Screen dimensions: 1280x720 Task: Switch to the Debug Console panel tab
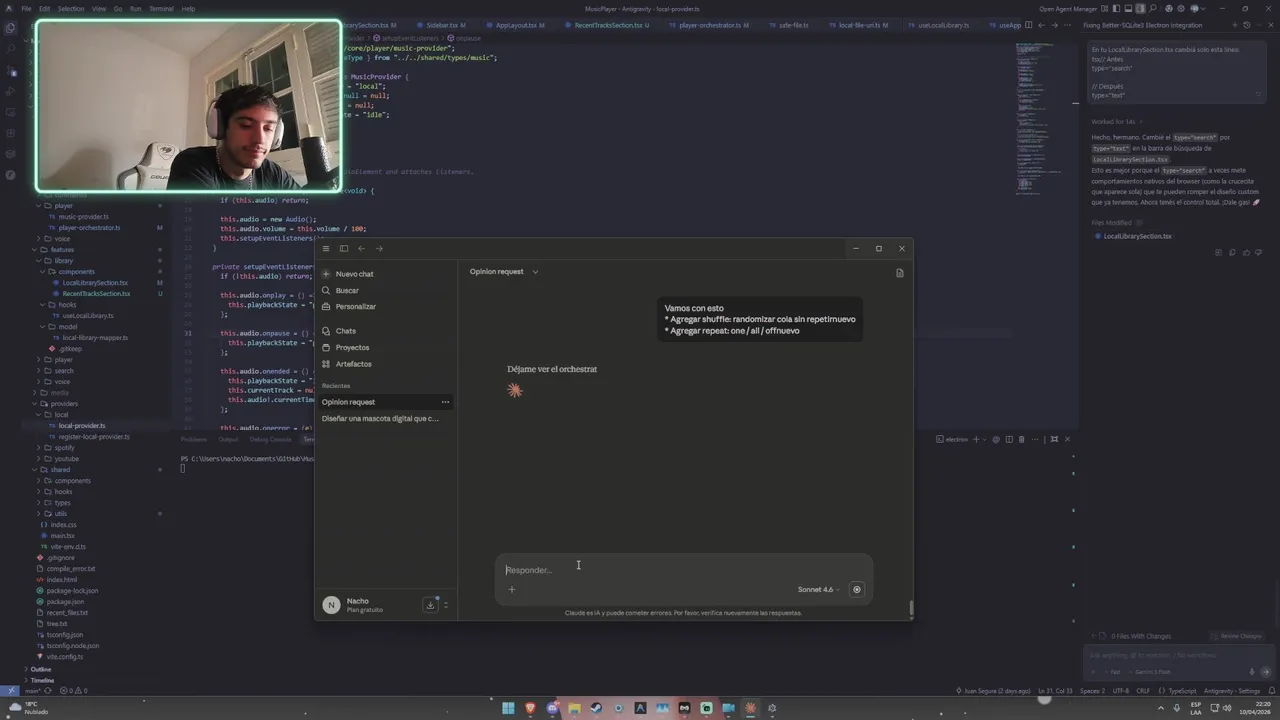click(x=270, y=439)
